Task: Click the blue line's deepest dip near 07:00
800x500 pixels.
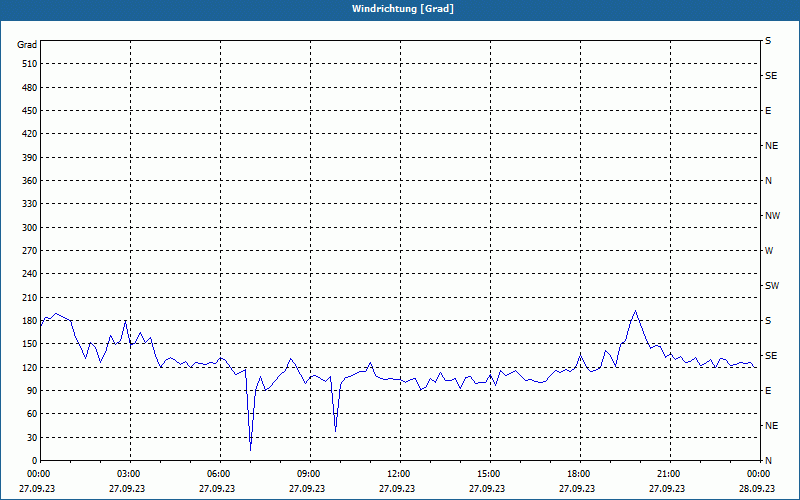Action: pyautogui.click(x=251, y=449)
